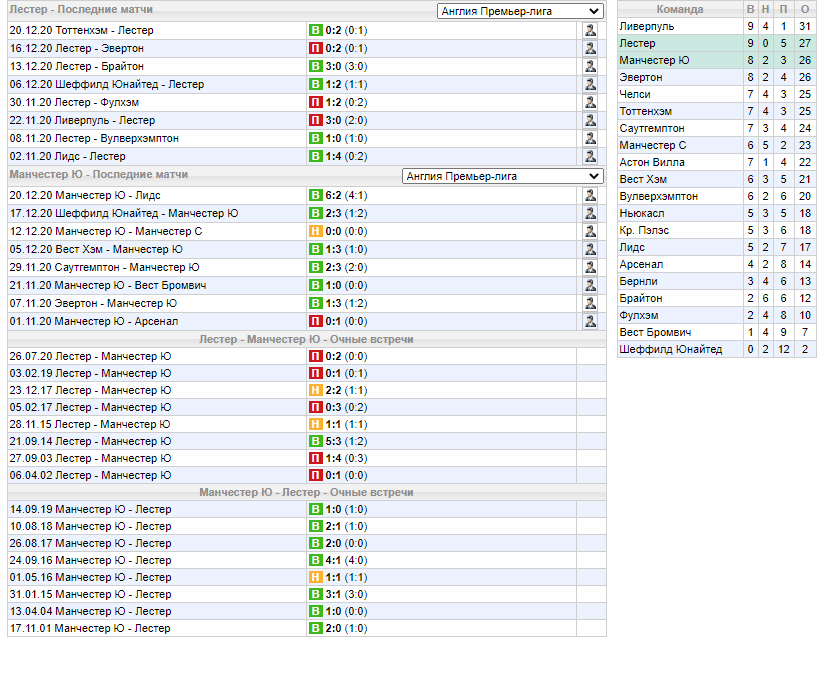Click score 5:3 (1:2) from 21.09.14
Viewport: 828px width, 684px height.
pyautogui.click(x=346, y=441)
